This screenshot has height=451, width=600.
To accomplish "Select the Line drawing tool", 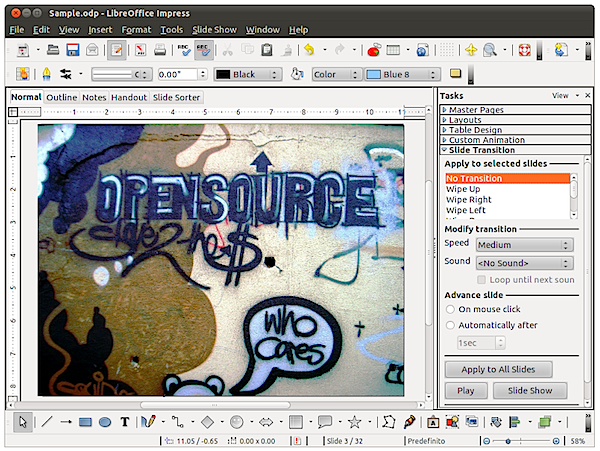I will pos(47,422).
